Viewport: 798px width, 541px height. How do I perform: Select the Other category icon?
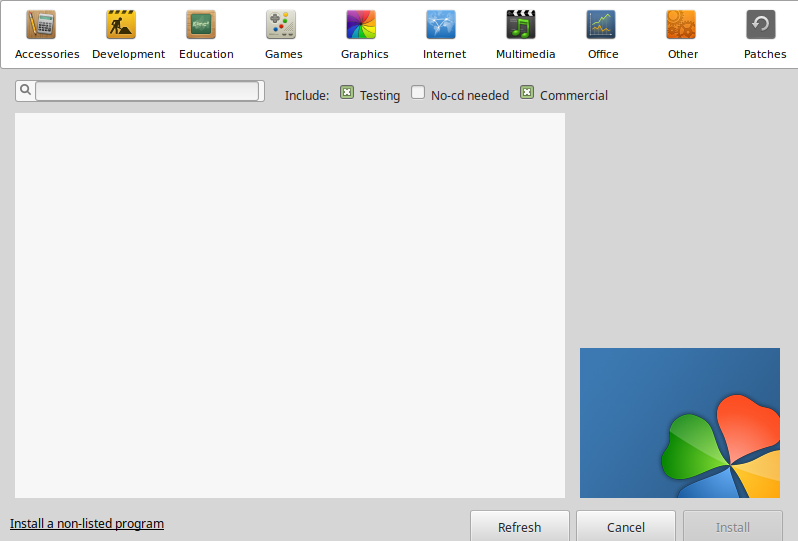pyautogui.click(x=681, y=24)
